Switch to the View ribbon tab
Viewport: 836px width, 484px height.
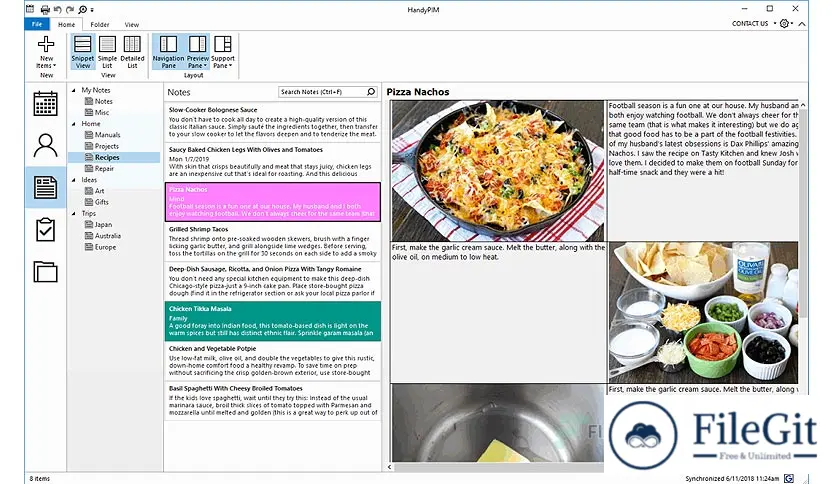132,25
